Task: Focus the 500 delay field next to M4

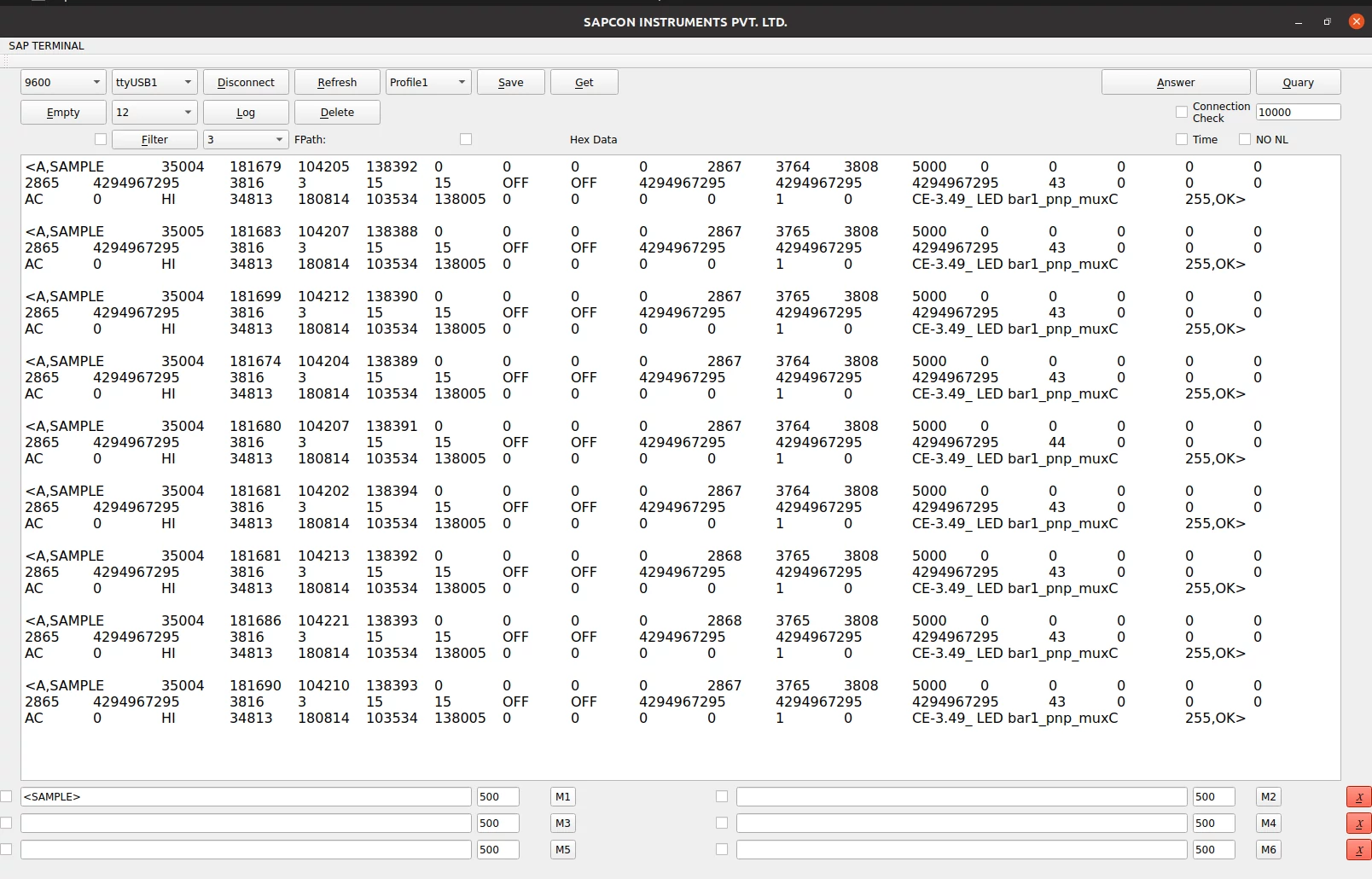Action: 1214,823
